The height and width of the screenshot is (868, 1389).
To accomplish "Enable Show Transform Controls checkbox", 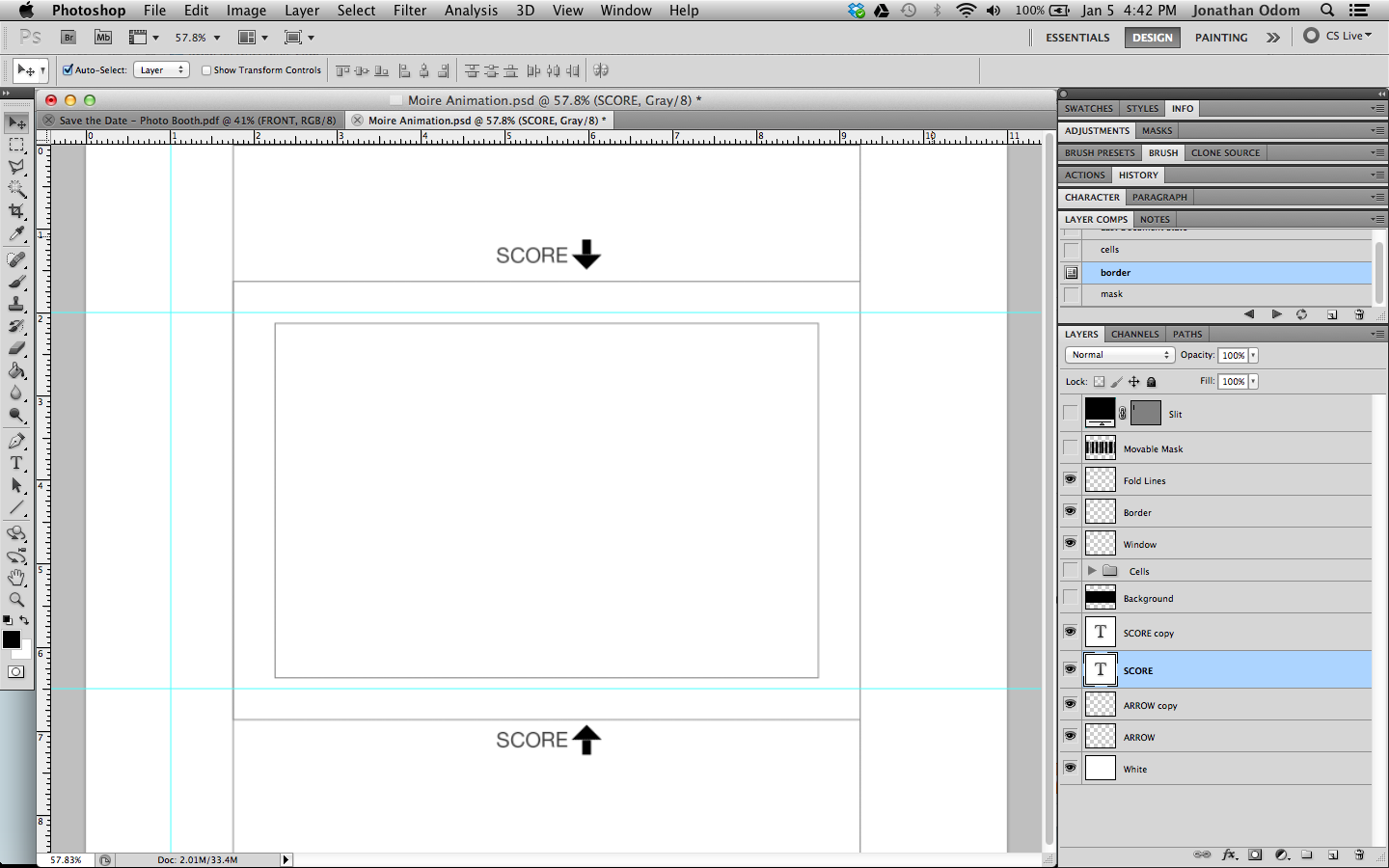I will point(206,69).
